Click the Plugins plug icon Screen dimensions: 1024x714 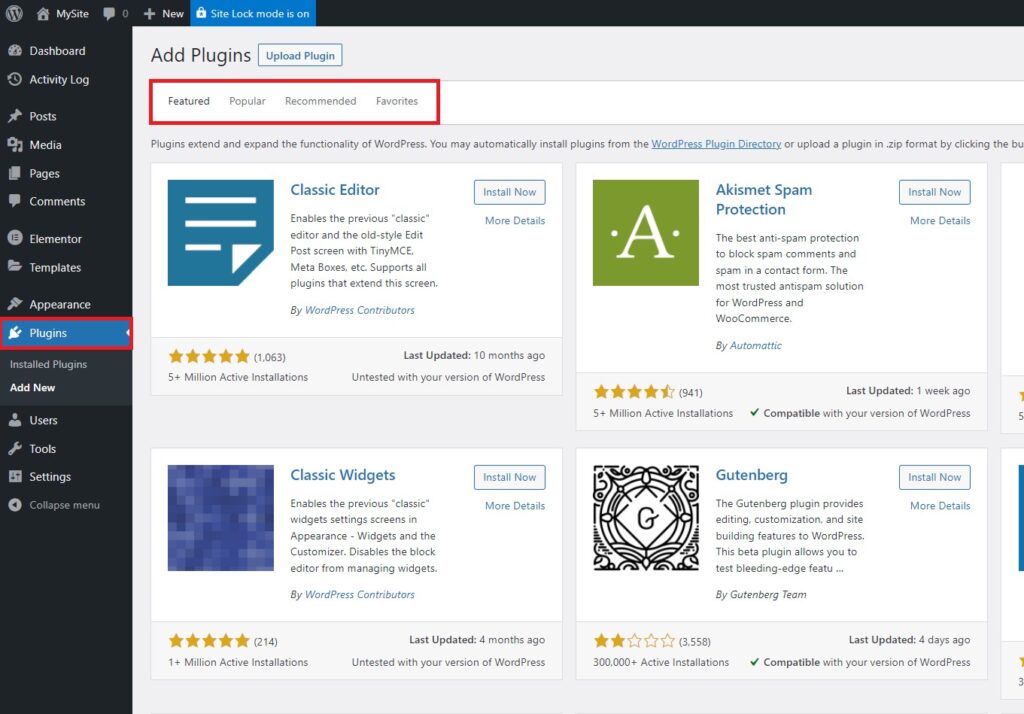pos(15,333)
